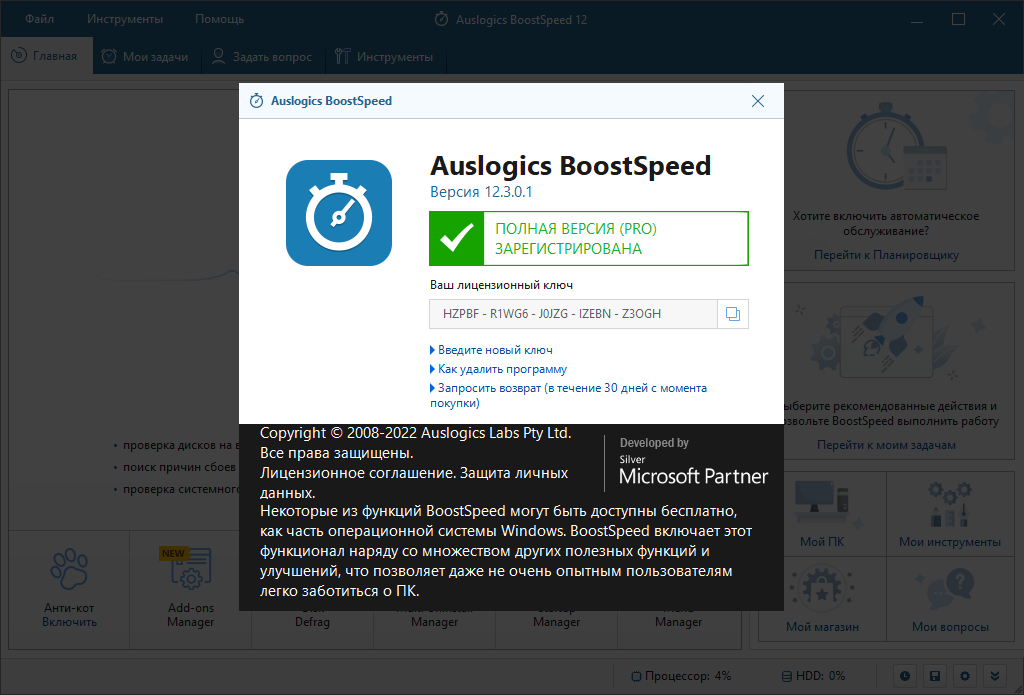Screen dimensions: 1024x695
Task: Expand the double-chevron icon in status bar
Action: (x=995, y=676)
